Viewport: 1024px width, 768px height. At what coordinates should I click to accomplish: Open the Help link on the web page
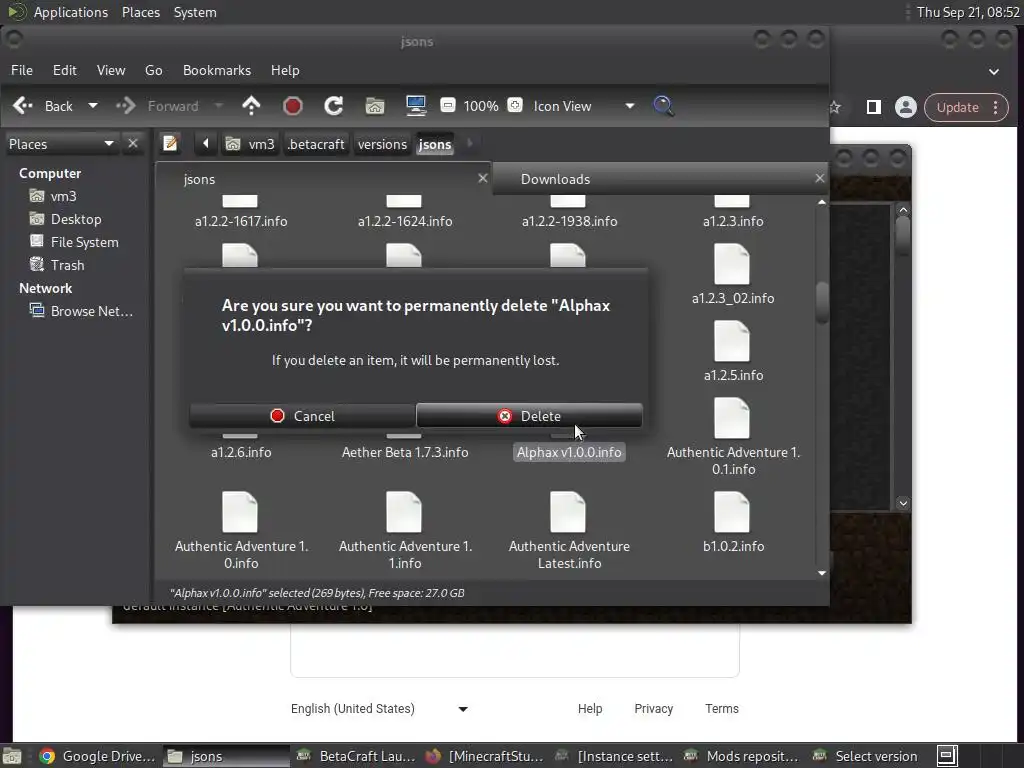point(590,709)
